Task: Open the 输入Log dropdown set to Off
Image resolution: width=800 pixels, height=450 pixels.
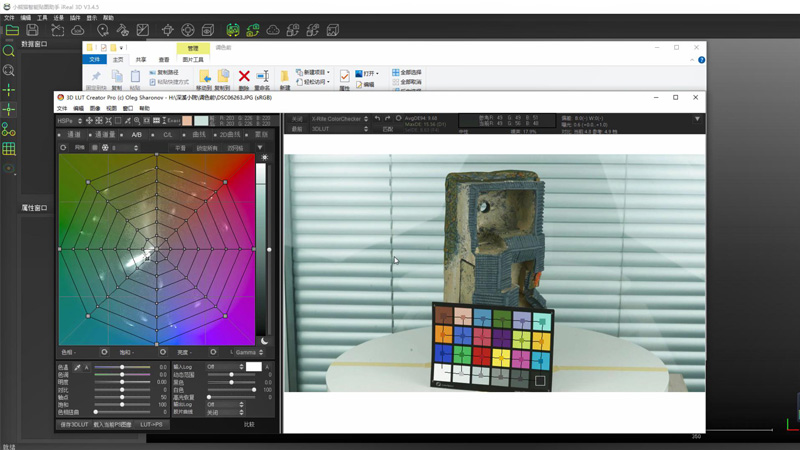Action: [225, 367]
